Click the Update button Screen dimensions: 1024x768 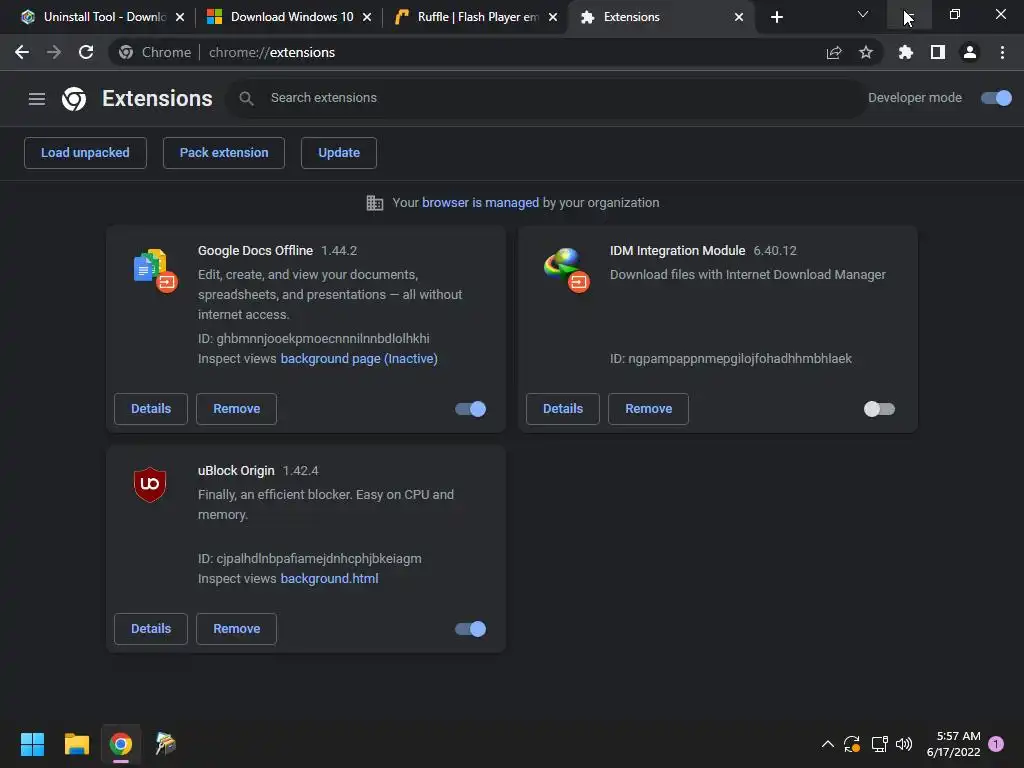[339, 153]
